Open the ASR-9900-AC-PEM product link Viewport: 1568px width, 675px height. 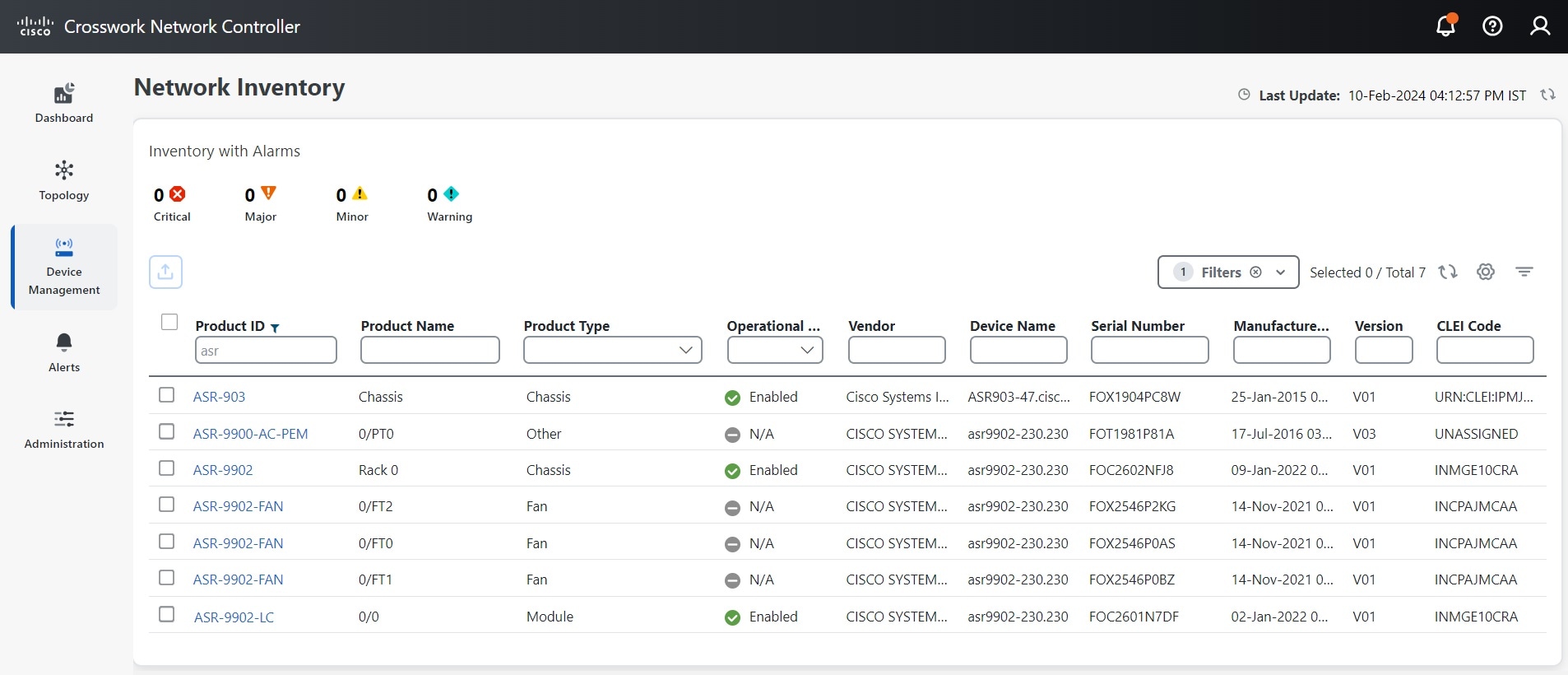250,434
